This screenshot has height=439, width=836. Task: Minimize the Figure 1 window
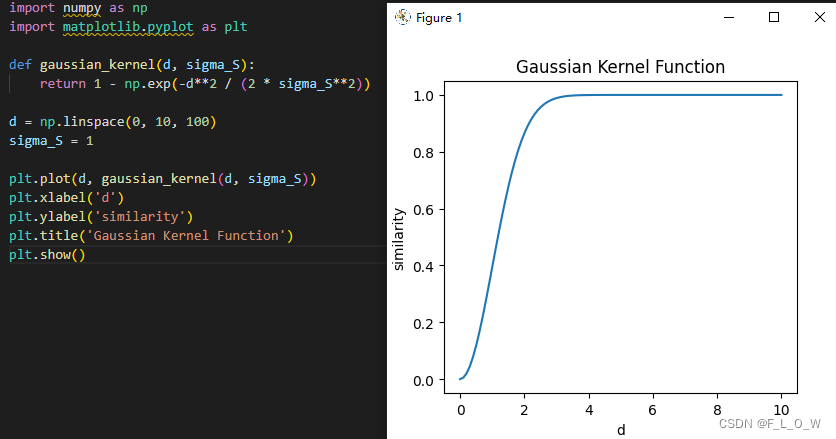point(729,18)
